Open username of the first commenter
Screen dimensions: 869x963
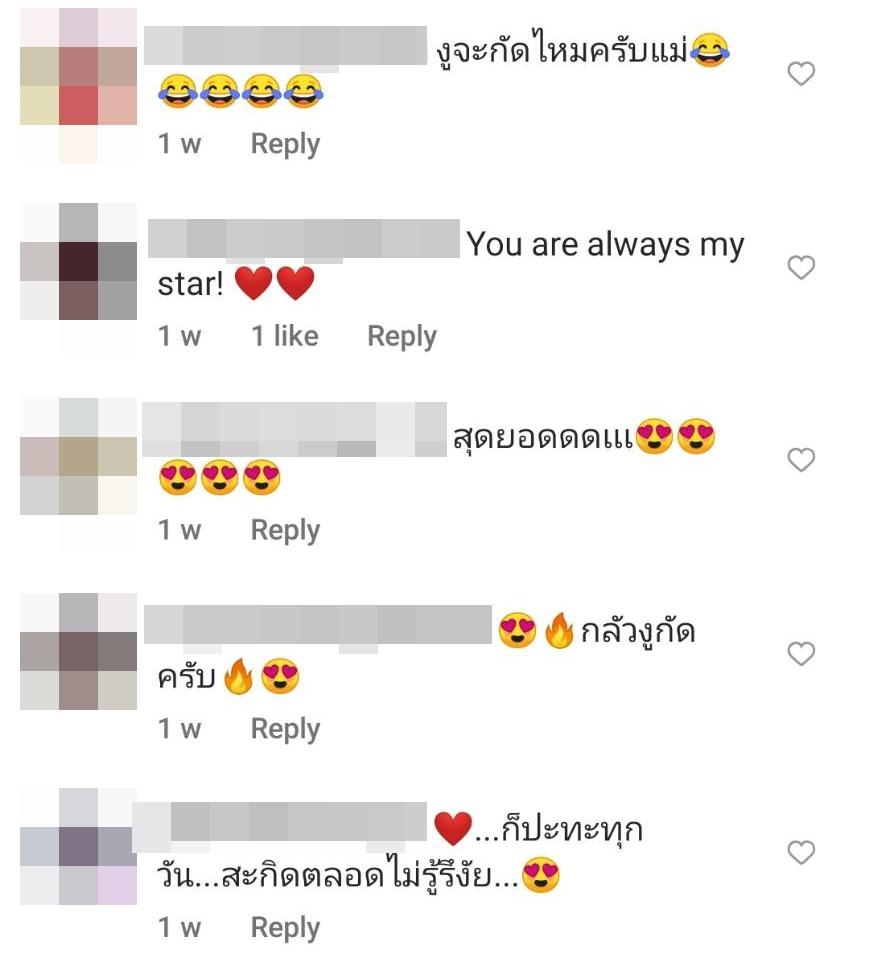click(286, 45)
